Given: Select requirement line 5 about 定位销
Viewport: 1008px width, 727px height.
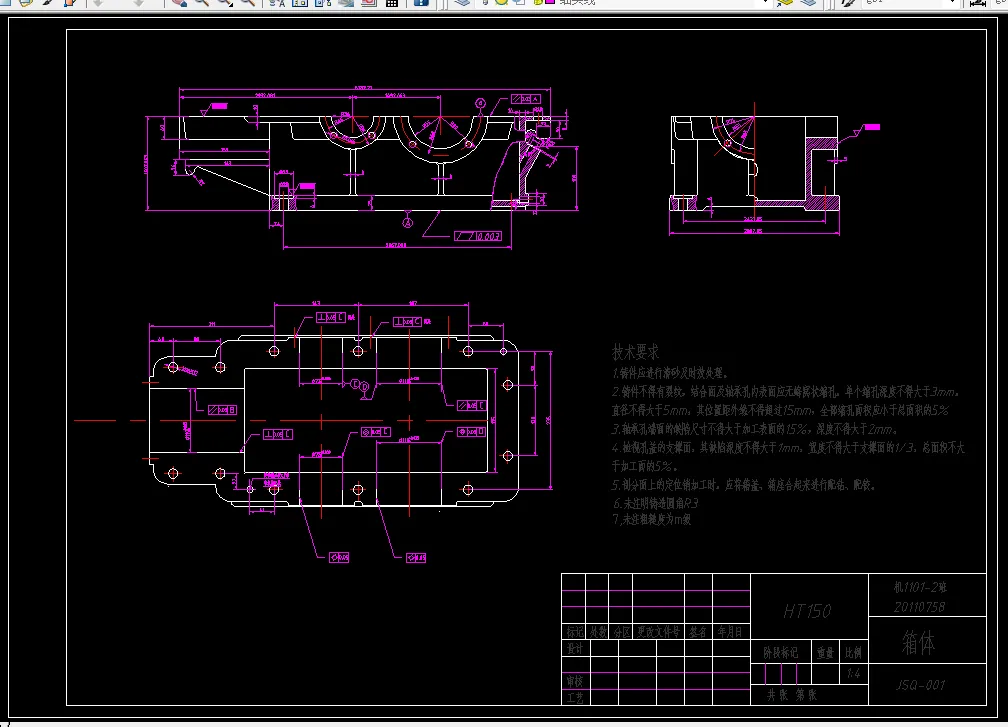Looking at the screenshot, I should (744, 485).
